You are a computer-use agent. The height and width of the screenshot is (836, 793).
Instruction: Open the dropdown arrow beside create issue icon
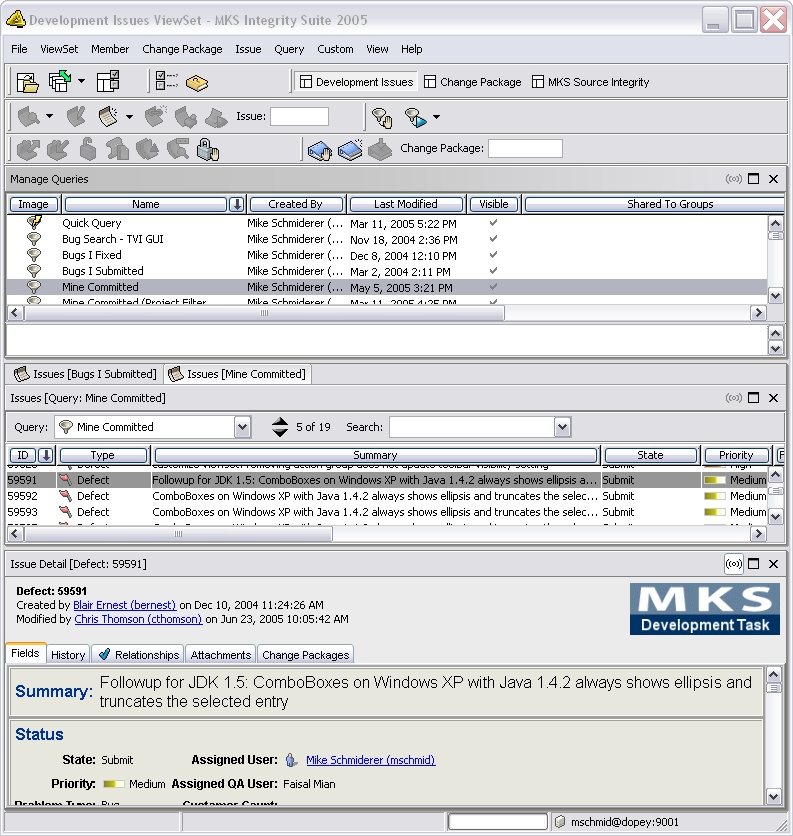129,117
